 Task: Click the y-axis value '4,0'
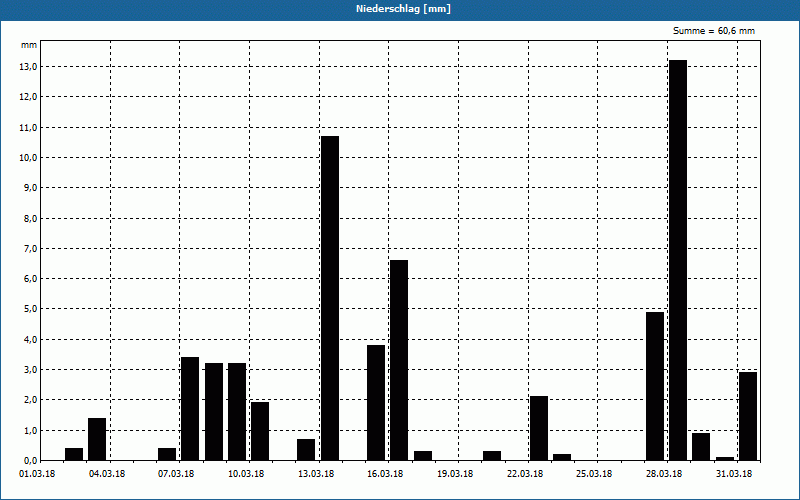[30, 339]
